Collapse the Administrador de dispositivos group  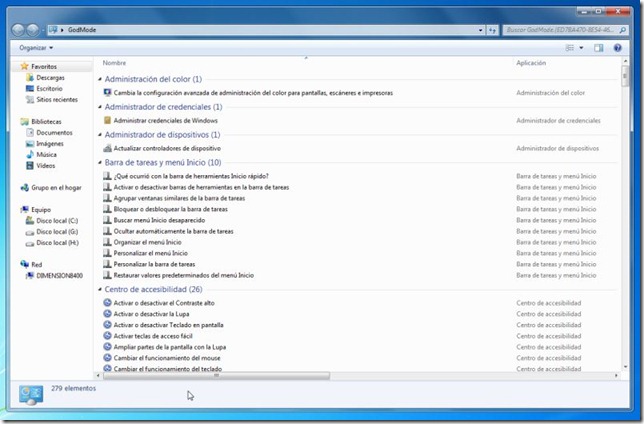click(x=100, y=135)
